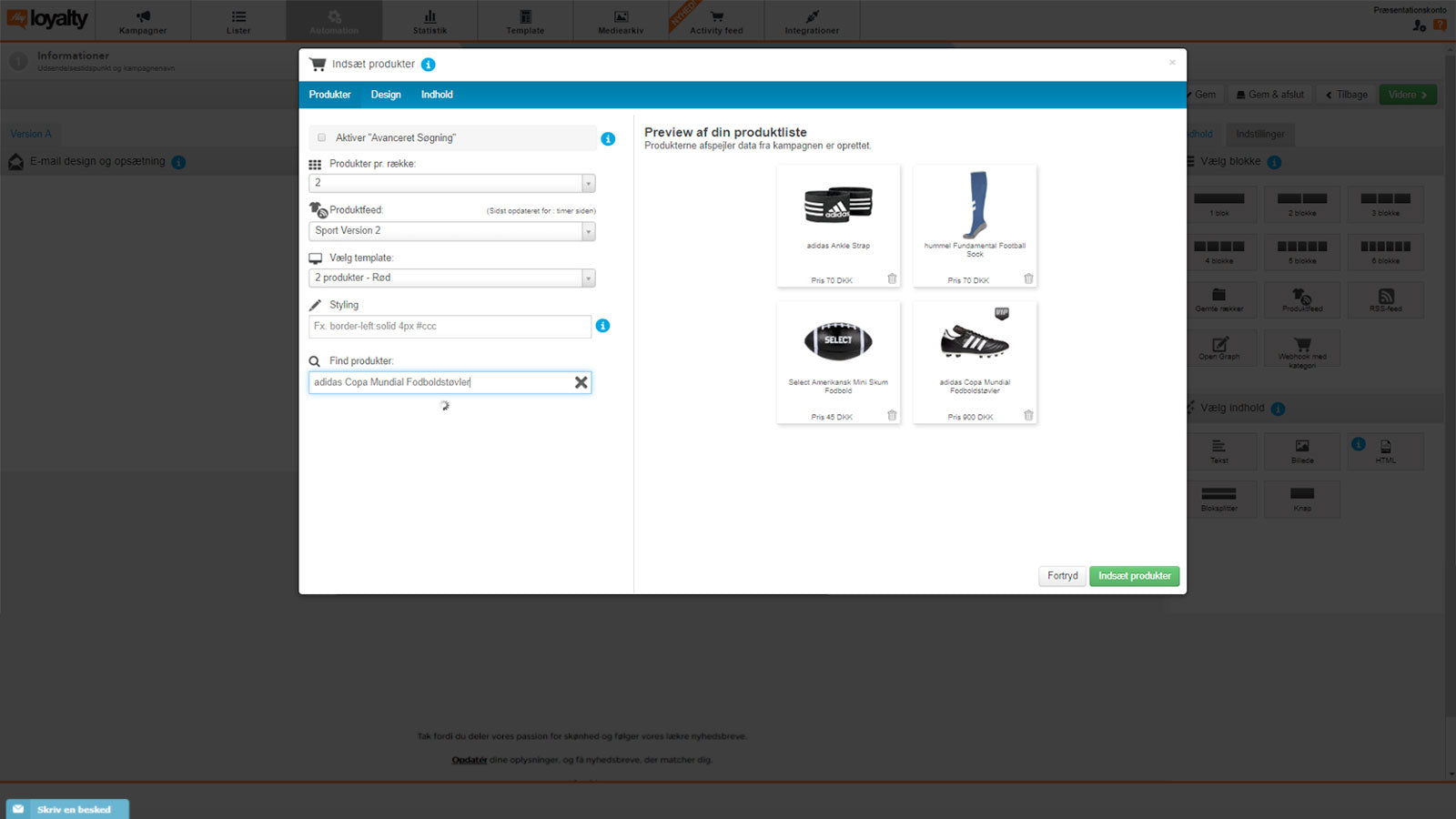
Task: Delete adidas Ankle Strap product
Action: (892, 279)
